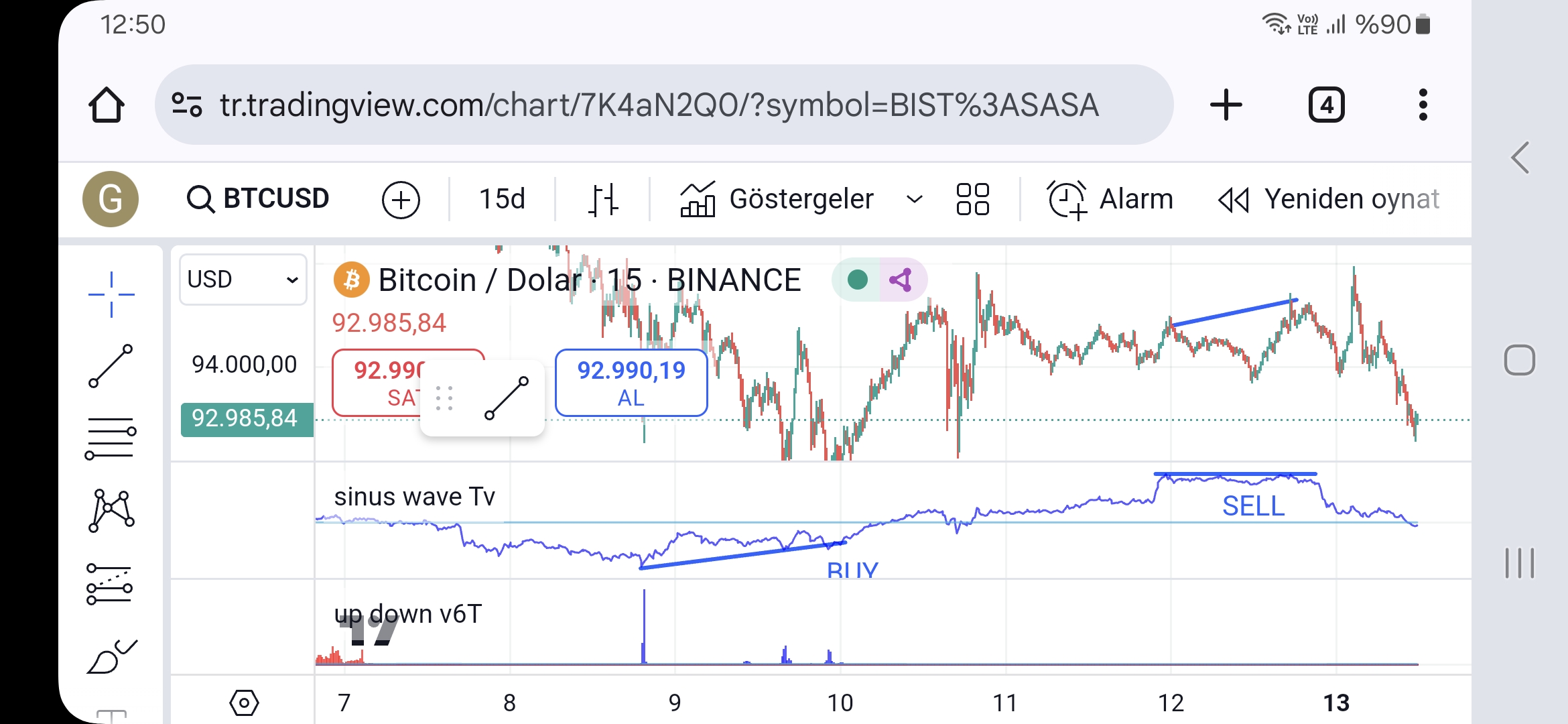1568x724 pixels.
Task: Open chart settings hexagon icon
Action: (244, 703)
